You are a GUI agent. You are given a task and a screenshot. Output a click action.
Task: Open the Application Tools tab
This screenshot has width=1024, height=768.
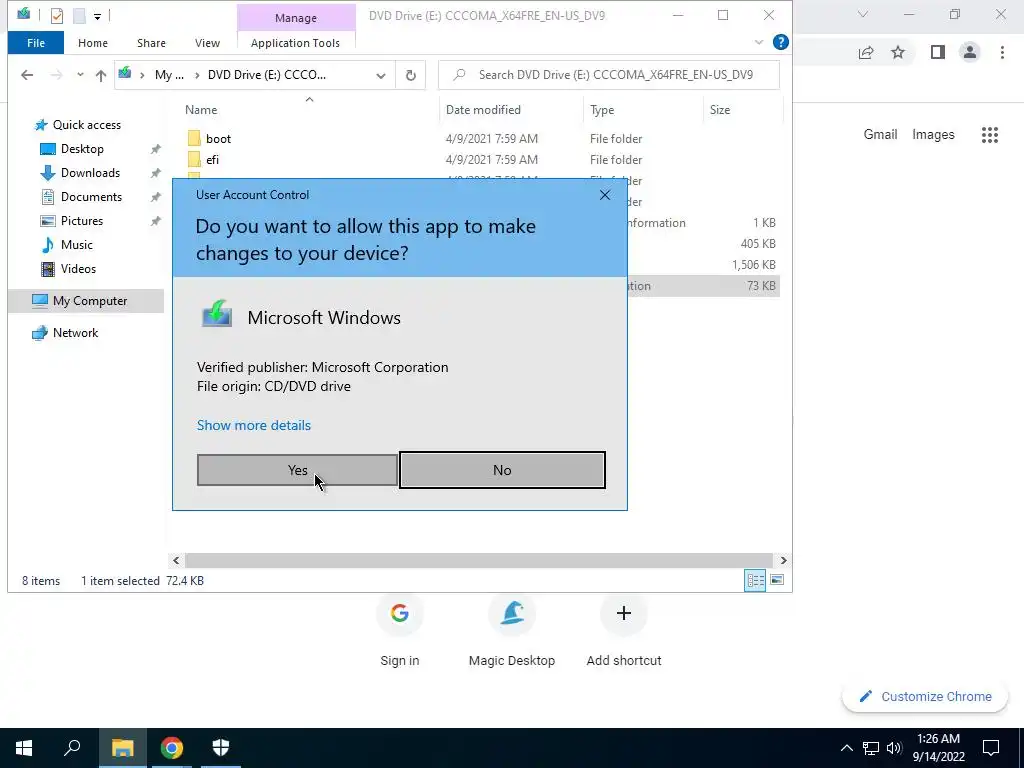(x=295, y=43)
